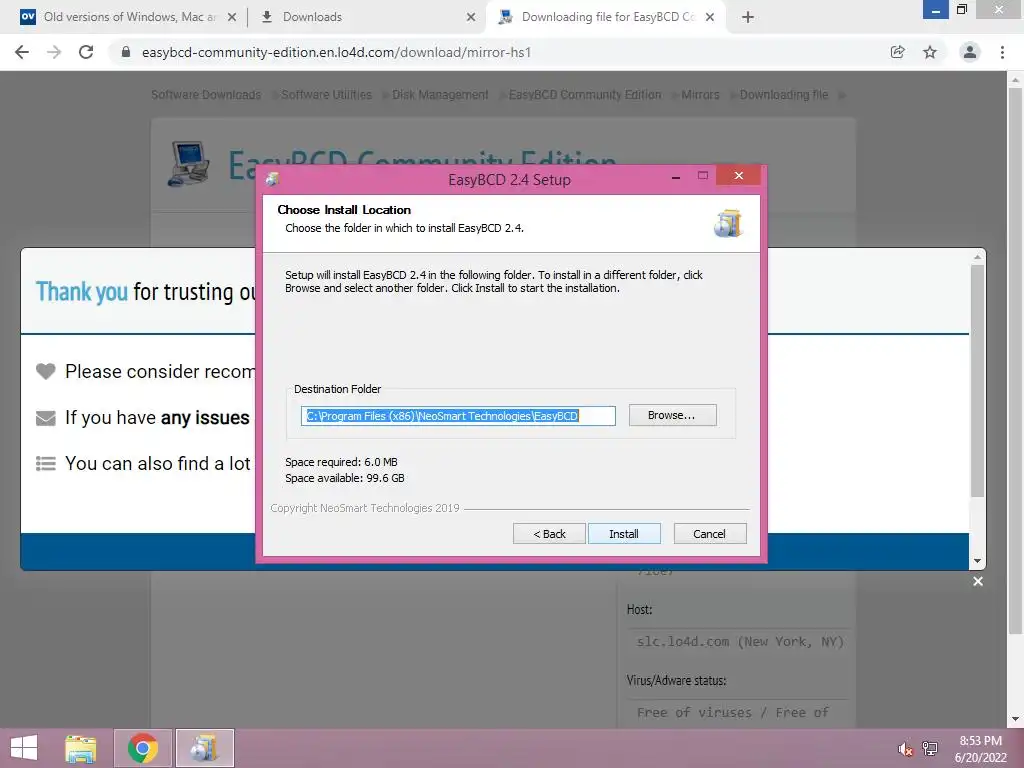Click the Destination Folder path field

458,415
